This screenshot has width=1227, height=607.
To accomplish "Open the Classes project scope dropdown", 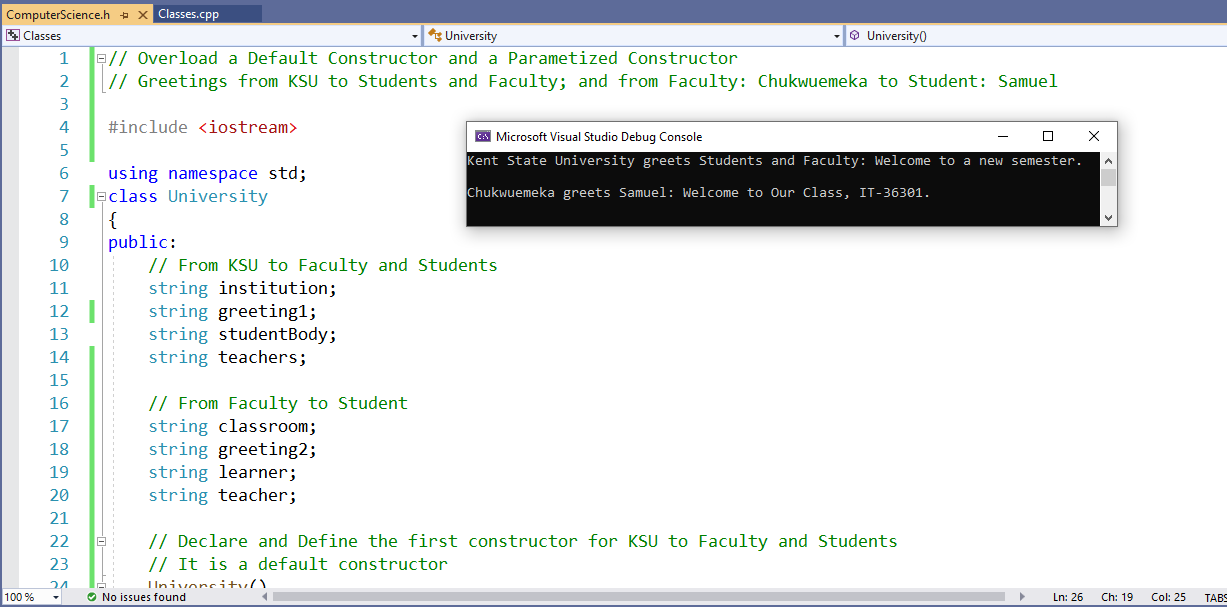I will coord(415,36).
